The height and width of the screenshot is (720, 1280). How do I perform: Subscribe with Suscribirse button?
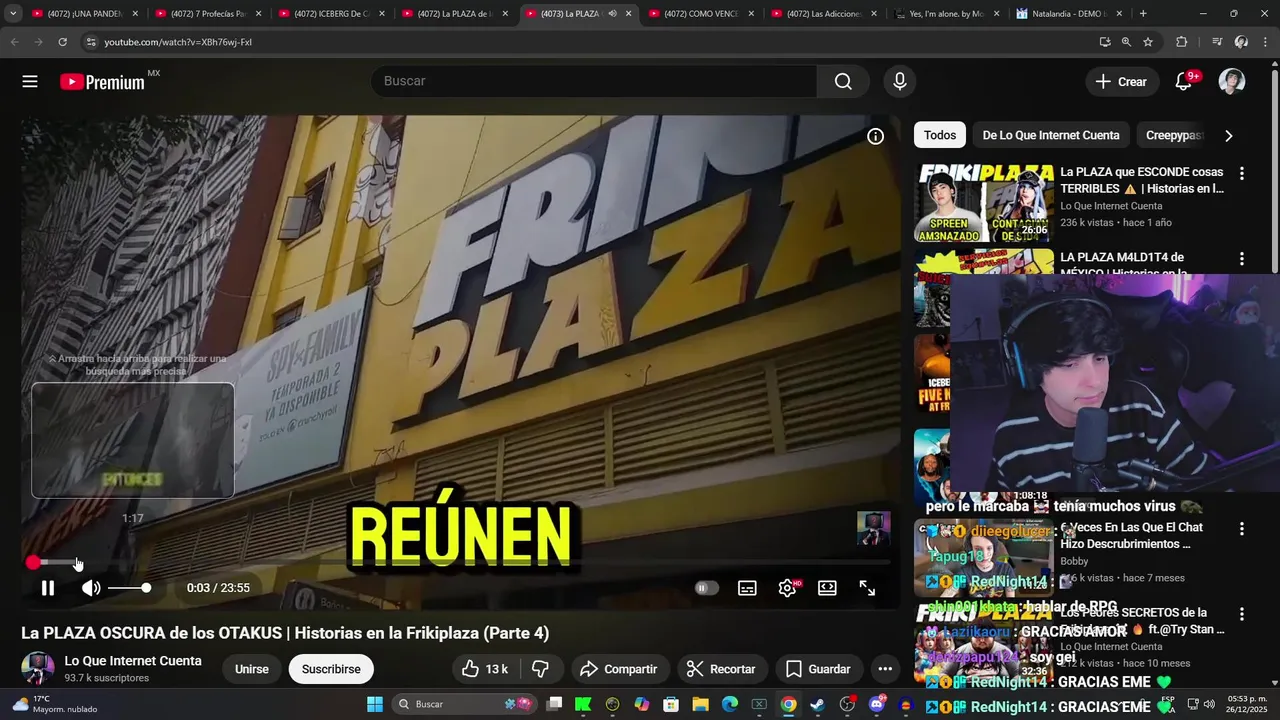coord(331,669)
